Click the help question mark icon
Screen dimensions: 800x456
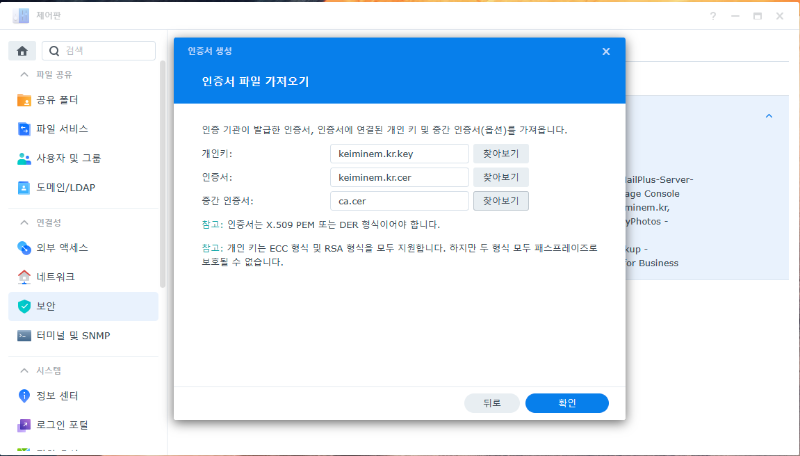pyautogui.click(x=713, y=17)
